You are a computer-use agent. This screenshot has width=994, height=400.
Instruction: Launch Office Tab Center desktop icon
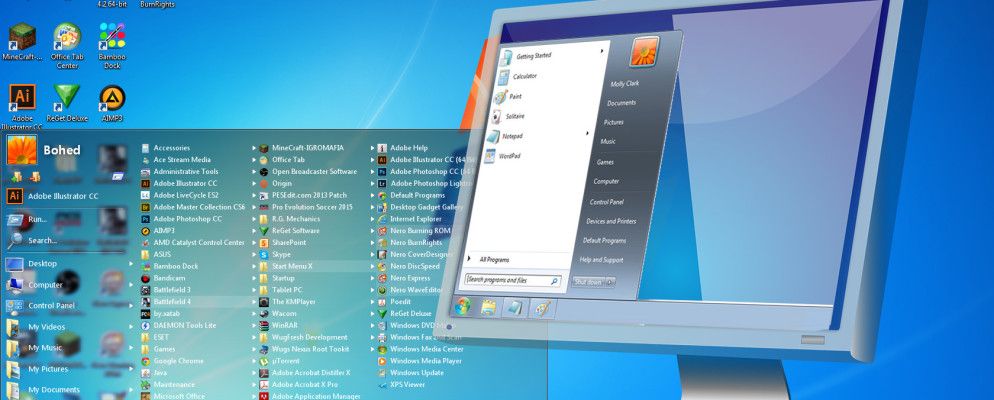click(x=67, y=37)
